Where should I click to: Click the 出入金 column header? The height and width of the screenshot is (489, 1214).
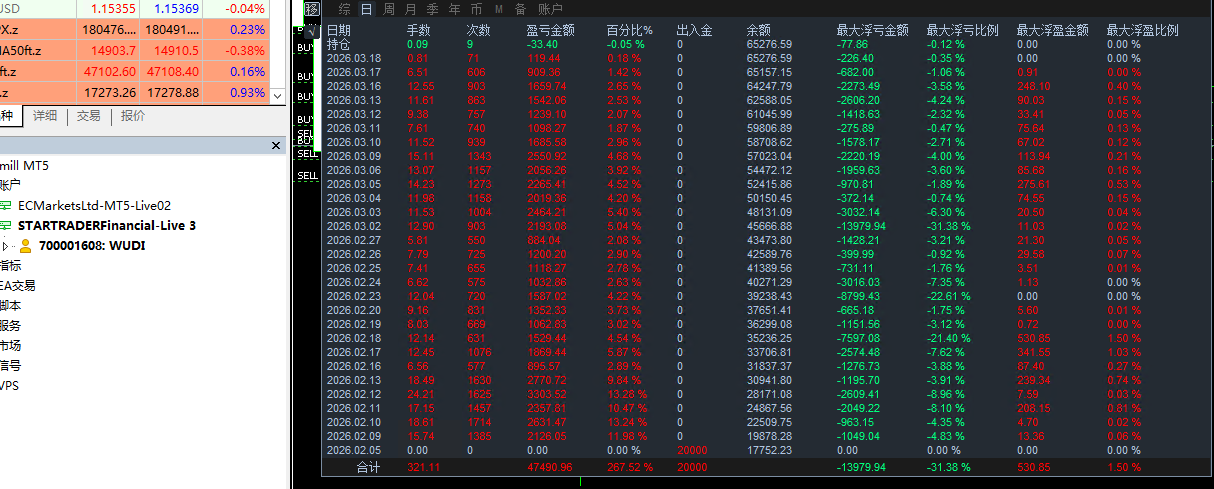coord(695,31)
